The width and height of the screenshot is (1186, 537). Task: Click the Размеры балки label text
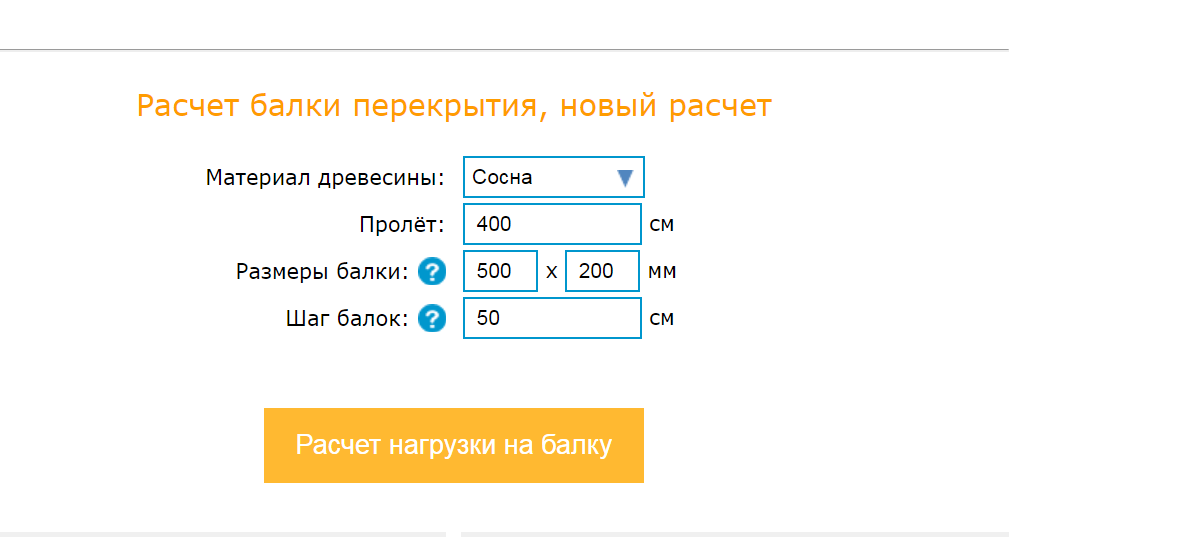(322, 271)
